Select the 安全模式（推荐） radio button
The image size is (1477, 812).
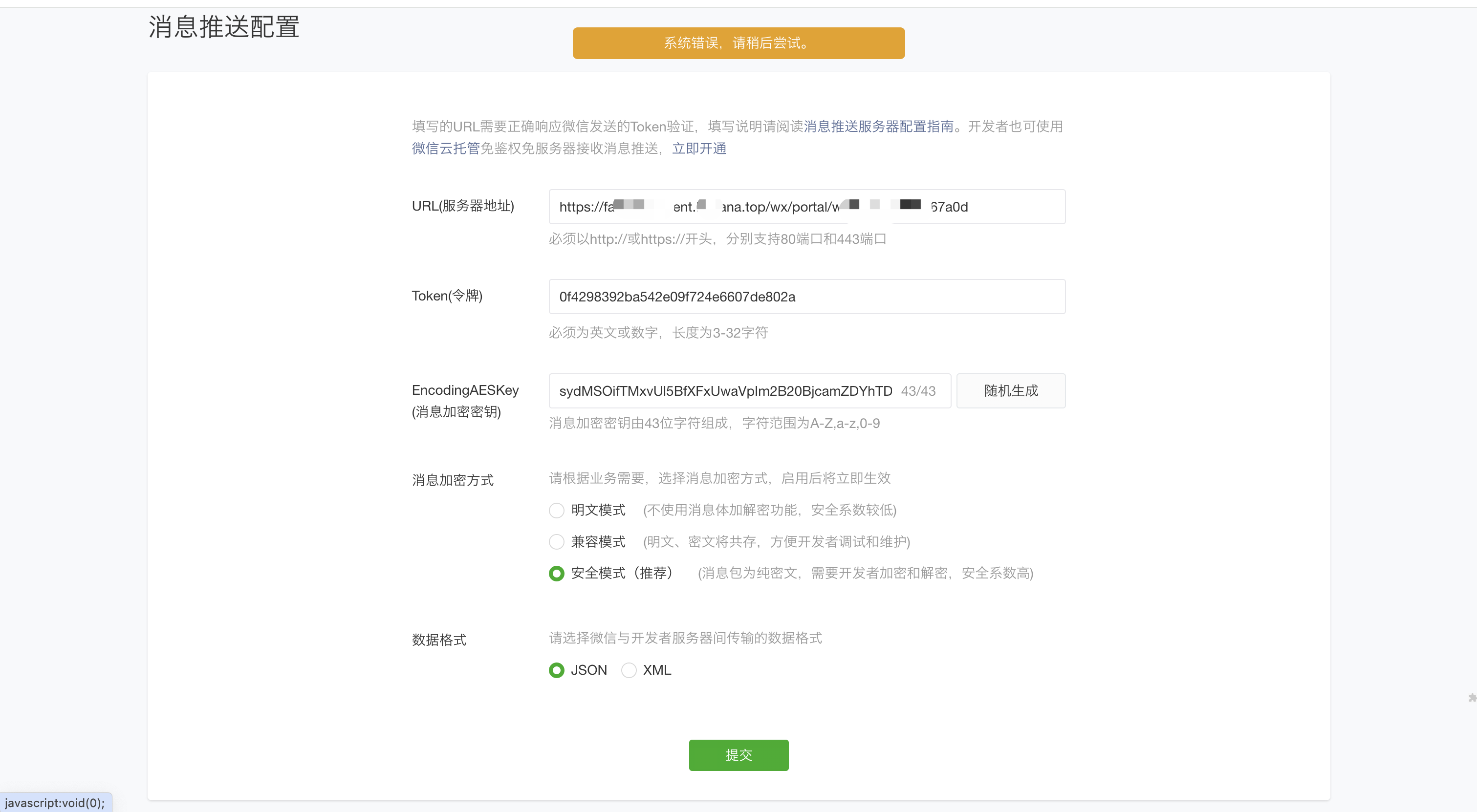coord(556,574)
